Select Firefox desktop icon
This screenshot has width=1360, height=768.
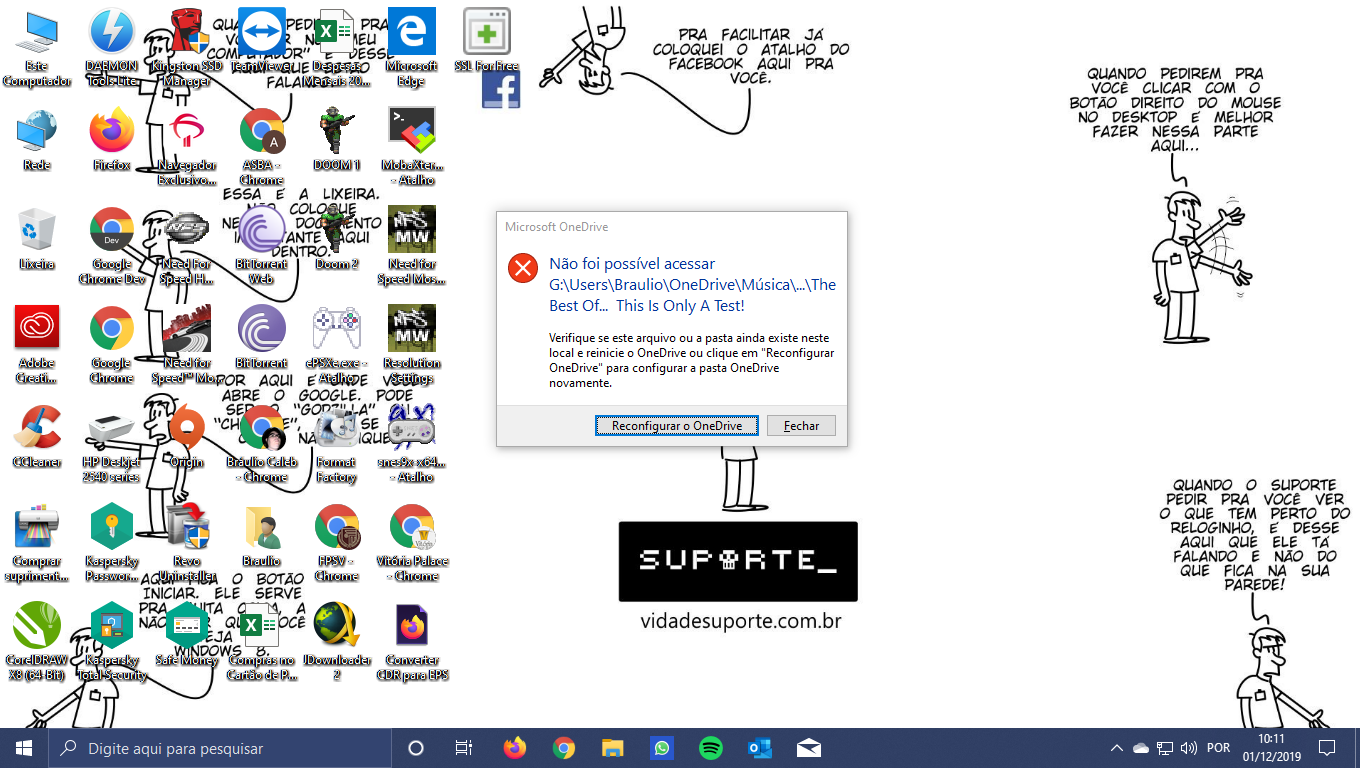point(112,141)
